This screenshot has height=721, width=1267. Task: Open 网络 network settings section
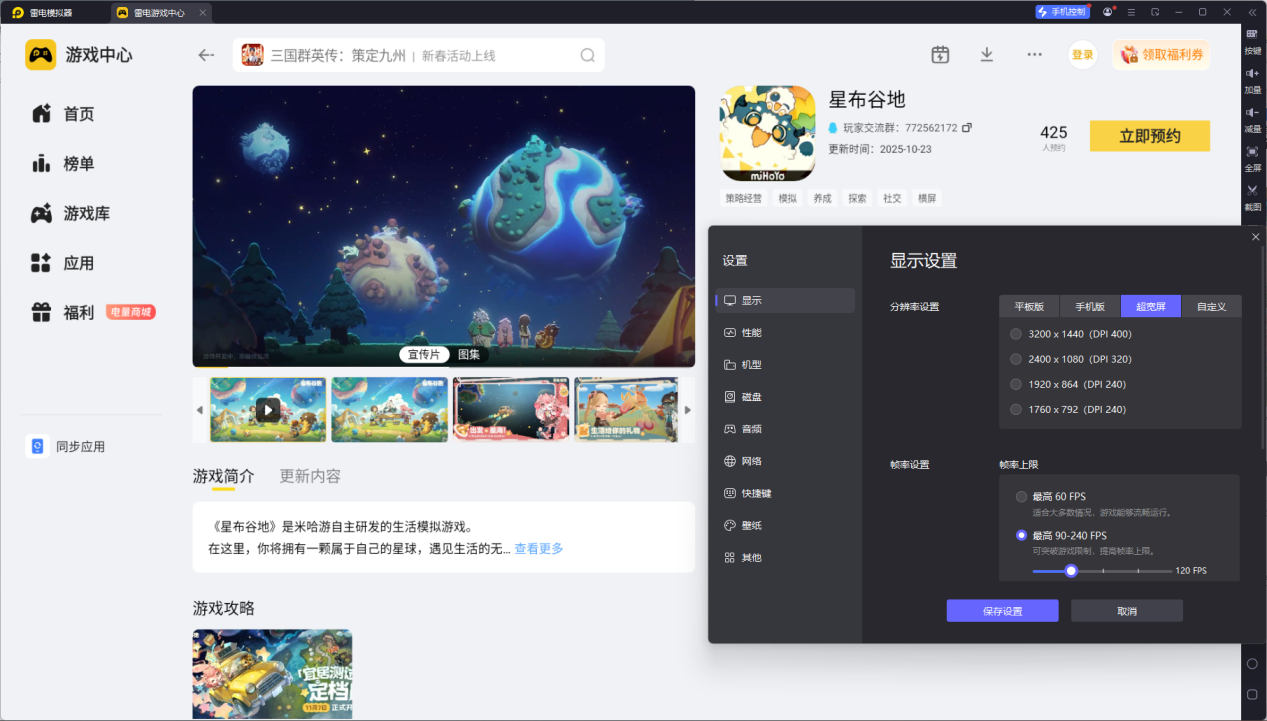tap(785, 461)
